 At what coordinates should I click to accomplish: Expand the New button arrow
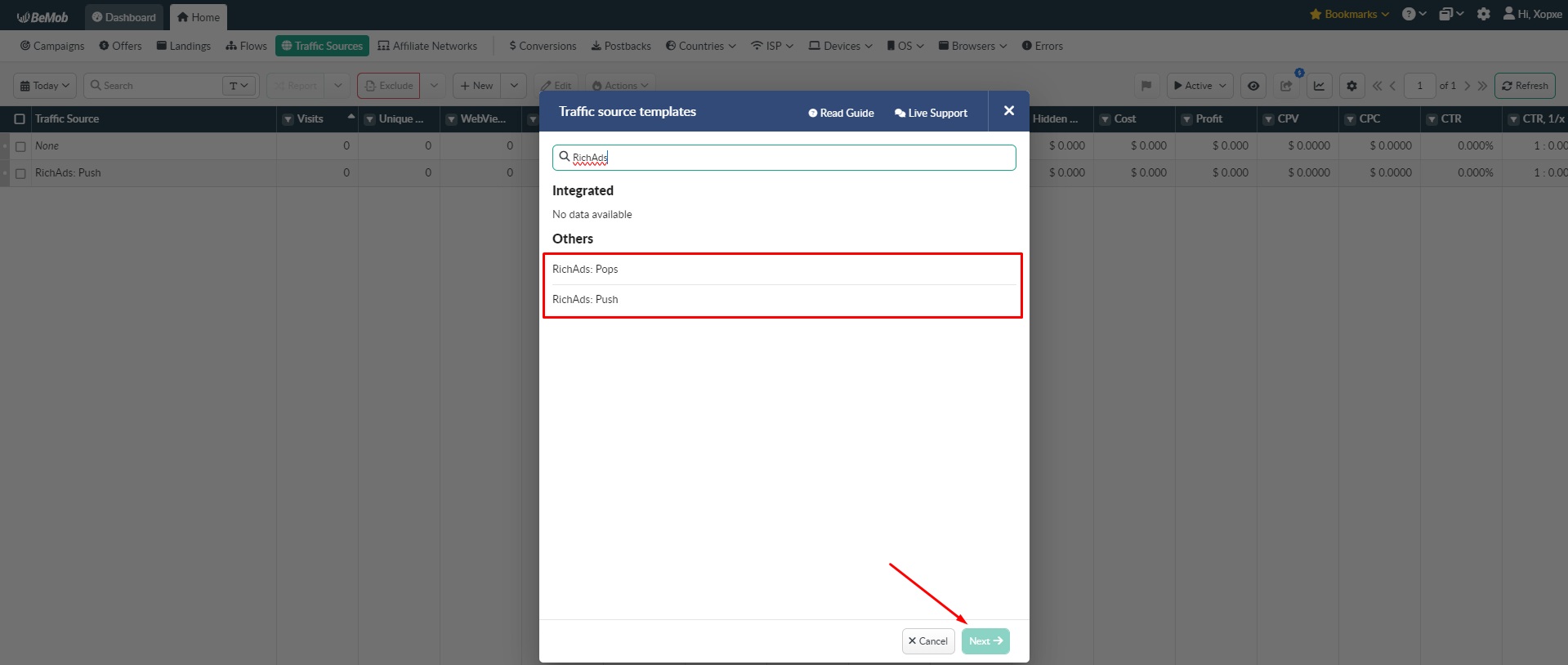514,86
